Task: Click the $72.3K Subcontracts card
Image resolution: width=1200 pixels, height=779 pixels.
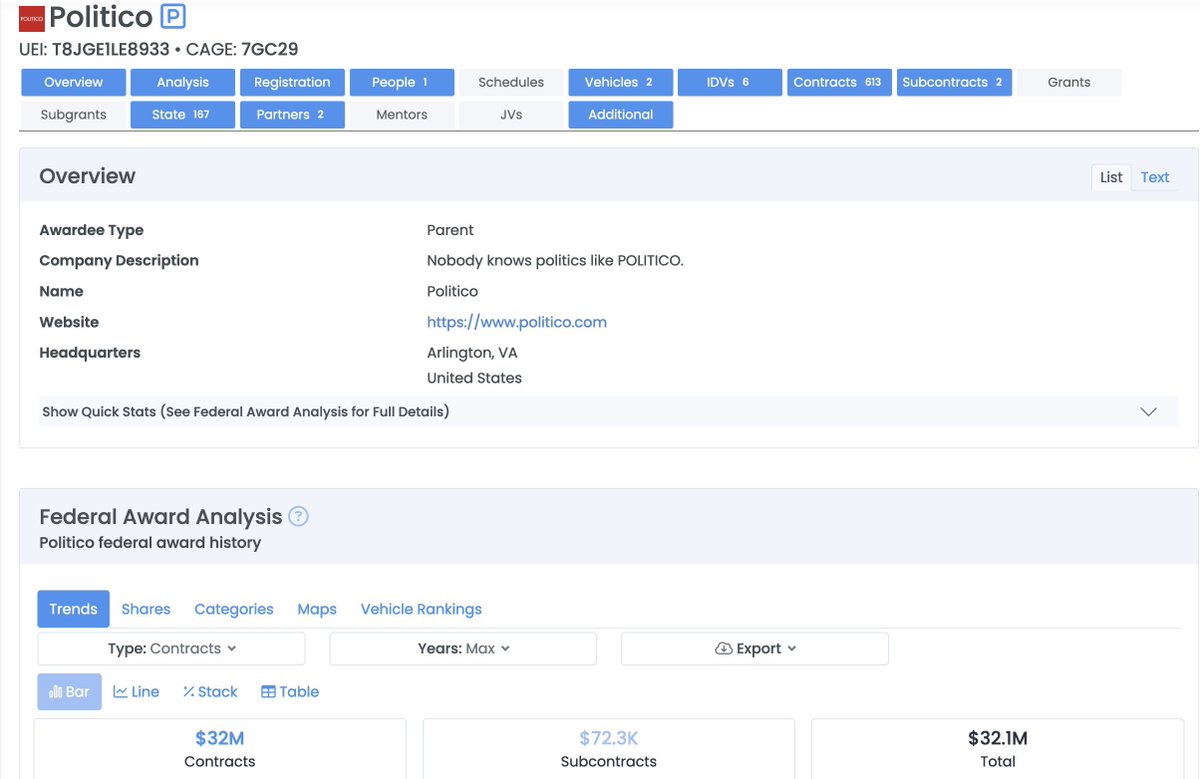Action: coord(609,749)
